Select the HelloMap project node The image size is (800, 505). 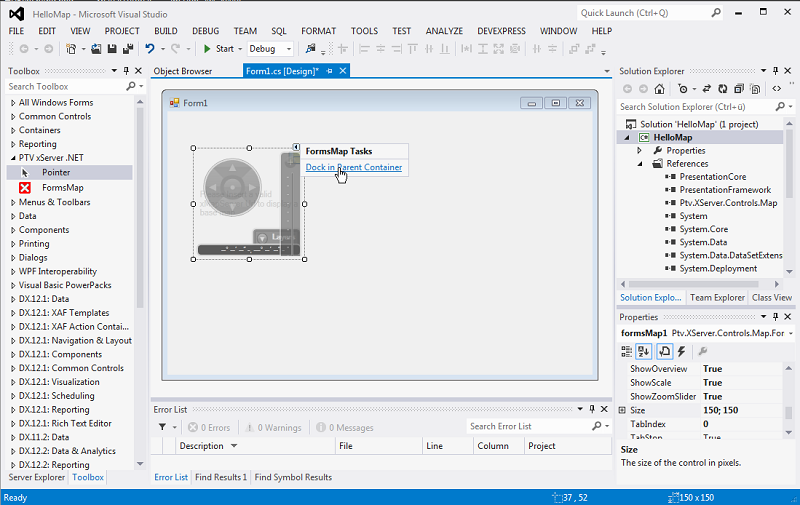click(672, 137)
